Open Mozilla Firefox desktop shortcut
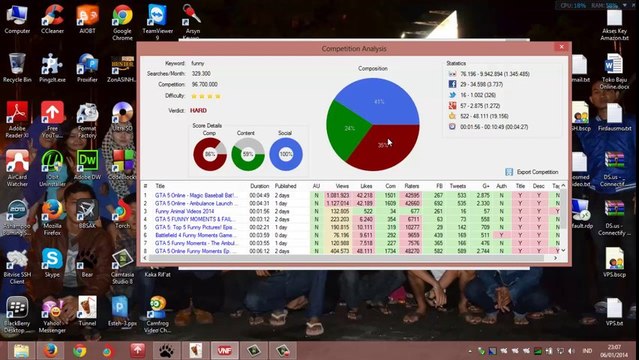The image size is (639, 360). click(x=52, y=218)
